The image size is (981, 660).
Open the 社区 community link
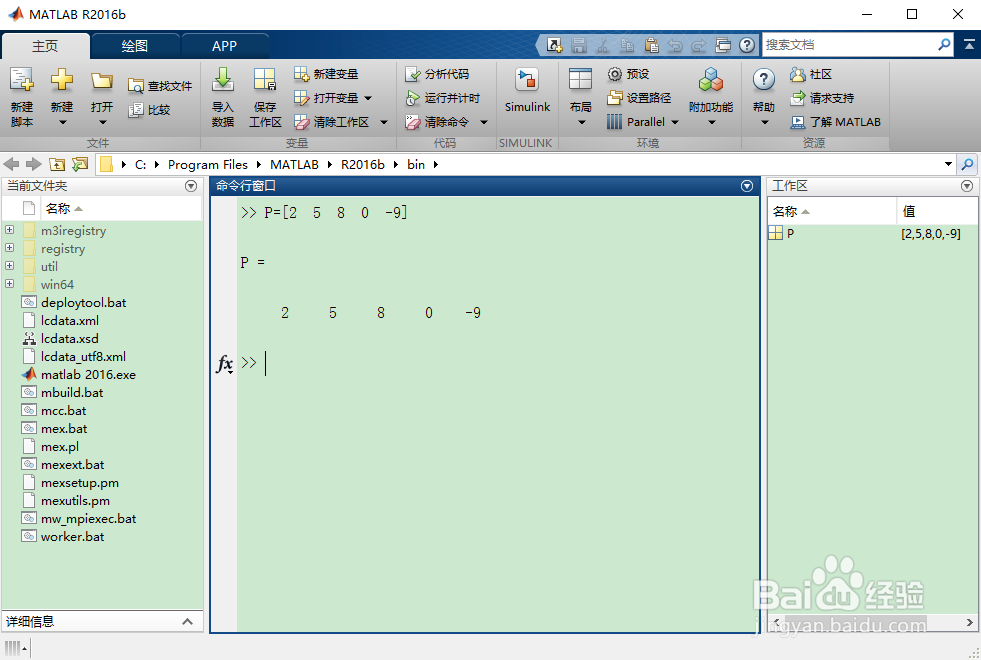(811, 74)
